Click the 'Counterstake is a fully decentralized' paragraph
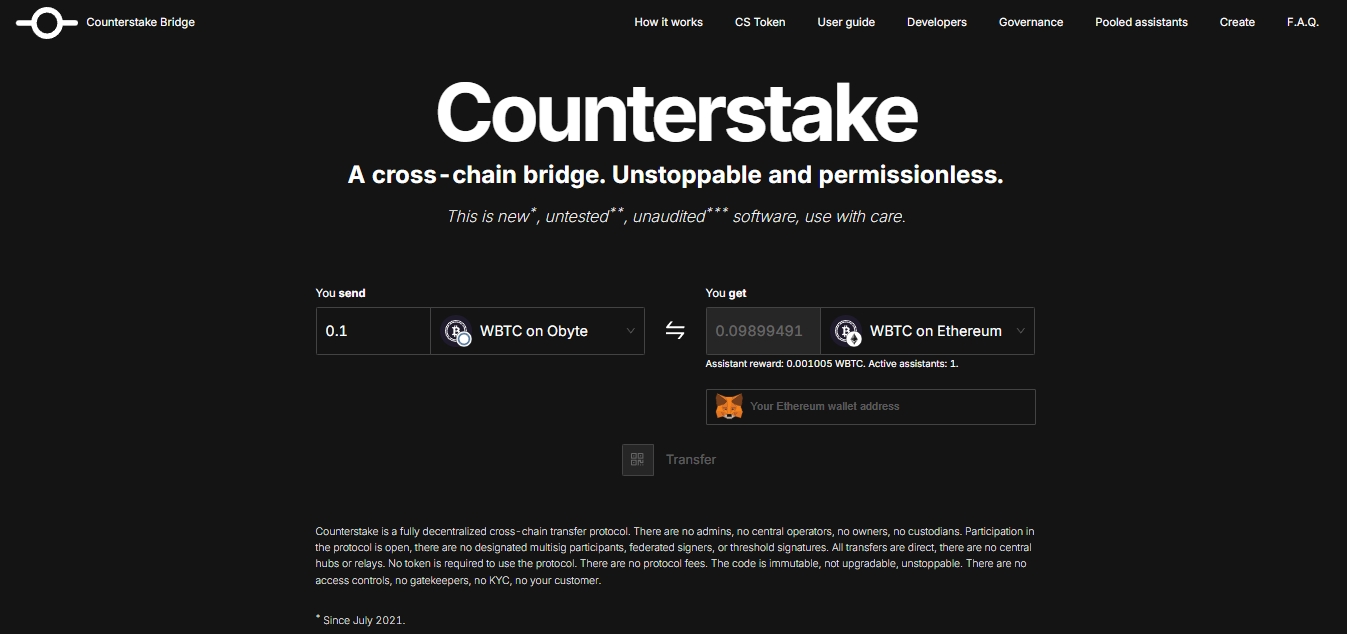This screenshot has width=1347, height=634. (675, 556)
